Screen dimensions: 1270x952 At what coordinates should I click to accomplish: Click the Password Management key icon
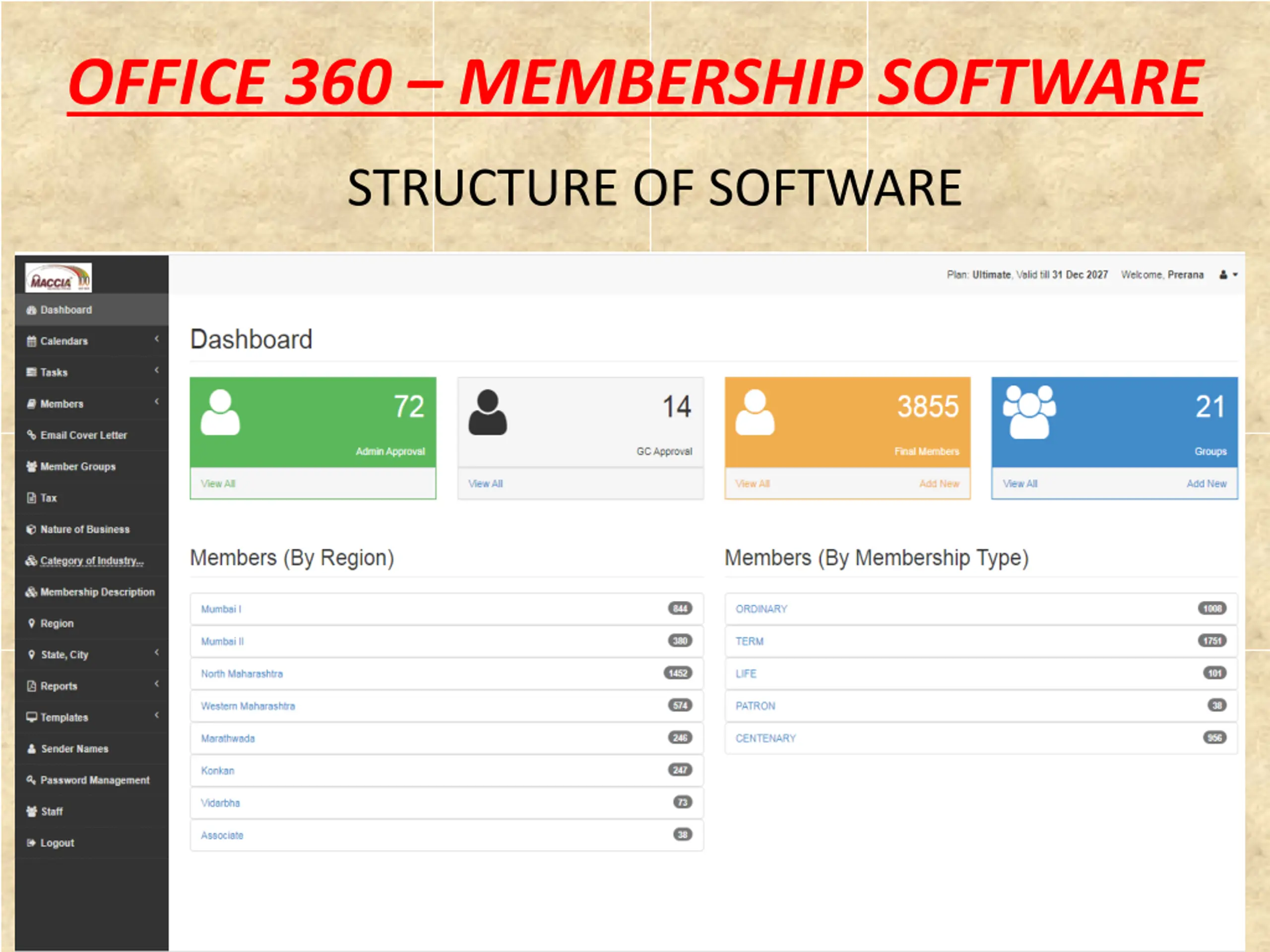(32, 780)
